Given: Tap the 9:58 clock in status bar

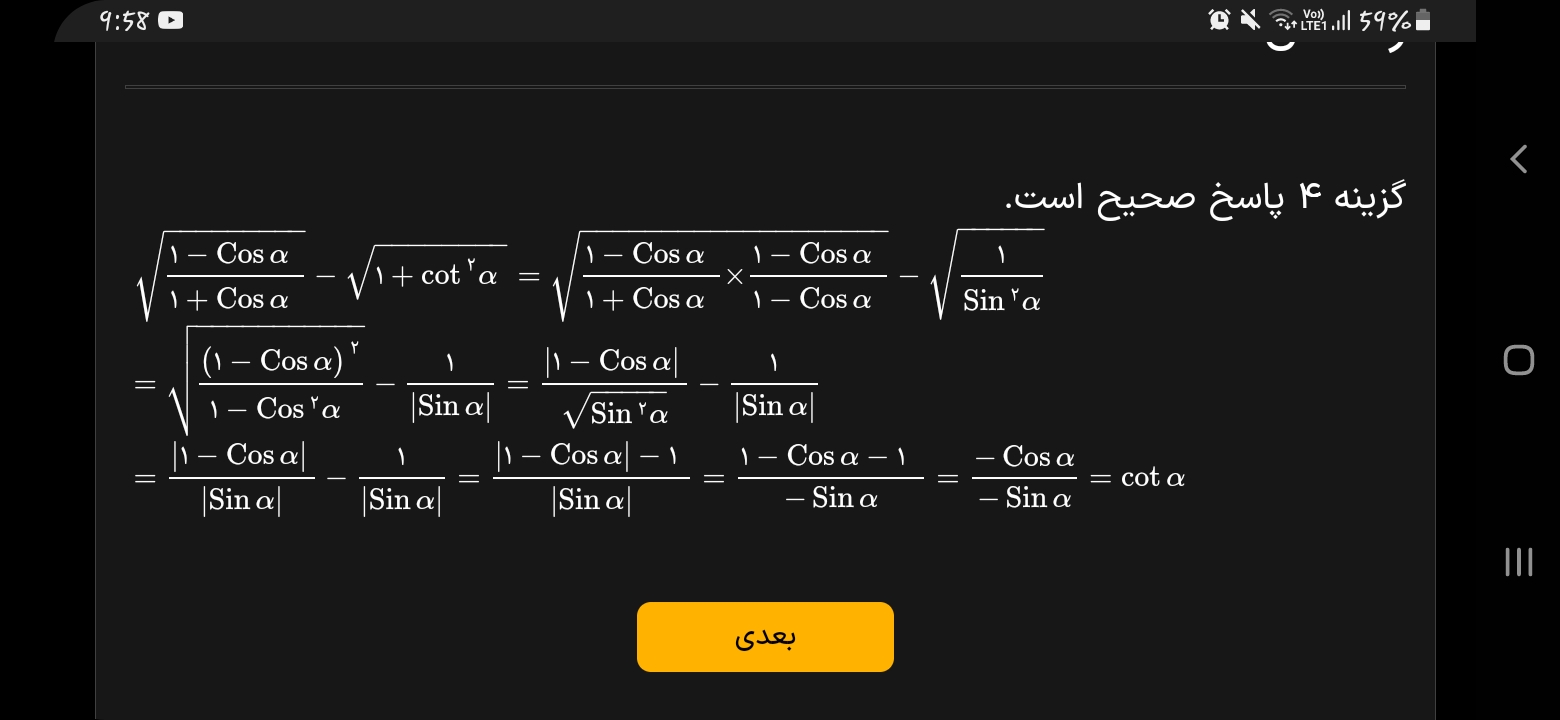Looking at the screenshot, I should [124, 20].
